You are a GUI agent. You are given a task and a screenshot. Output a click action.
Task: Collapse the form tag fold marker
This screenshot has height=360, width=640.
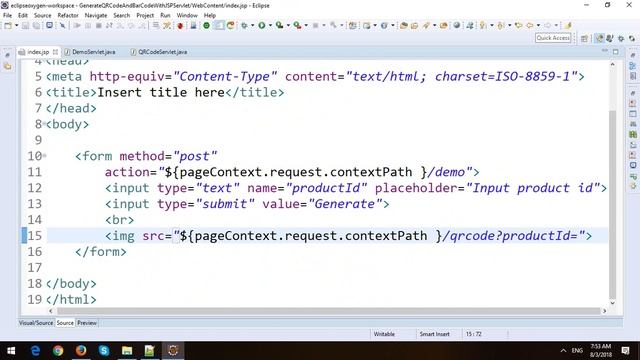point(44,155)
